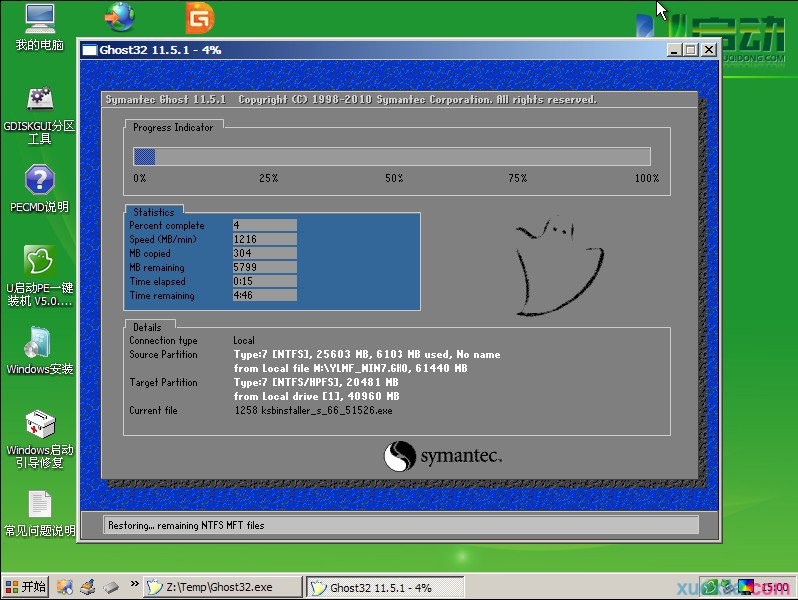Click the system tray clock 15:00
The height and width of the screenshot is (600, 798).
point(776,588)
